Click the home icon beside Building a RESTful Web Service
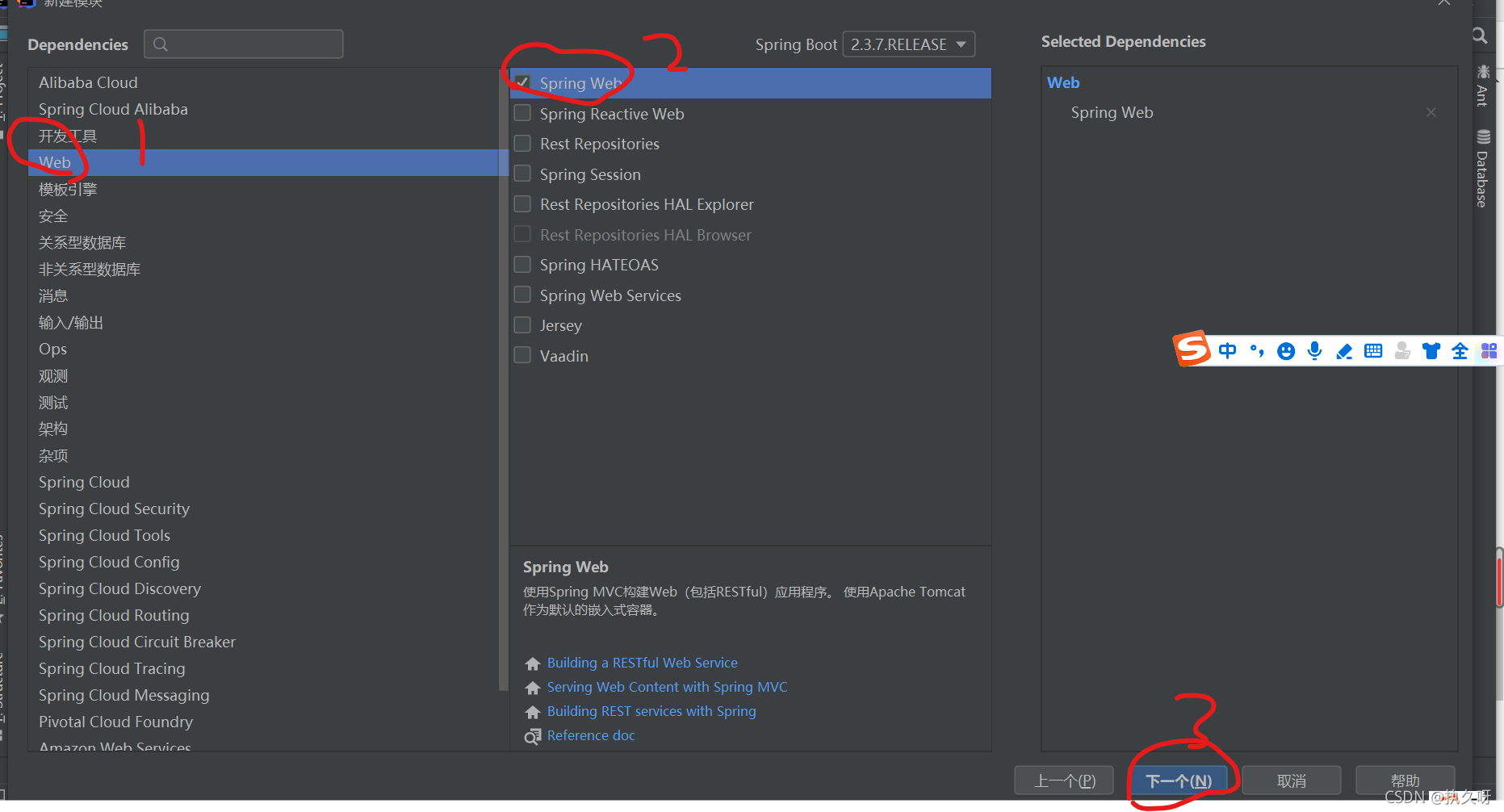Screen dimensions: 1504x812 click(x=532, y=663)
